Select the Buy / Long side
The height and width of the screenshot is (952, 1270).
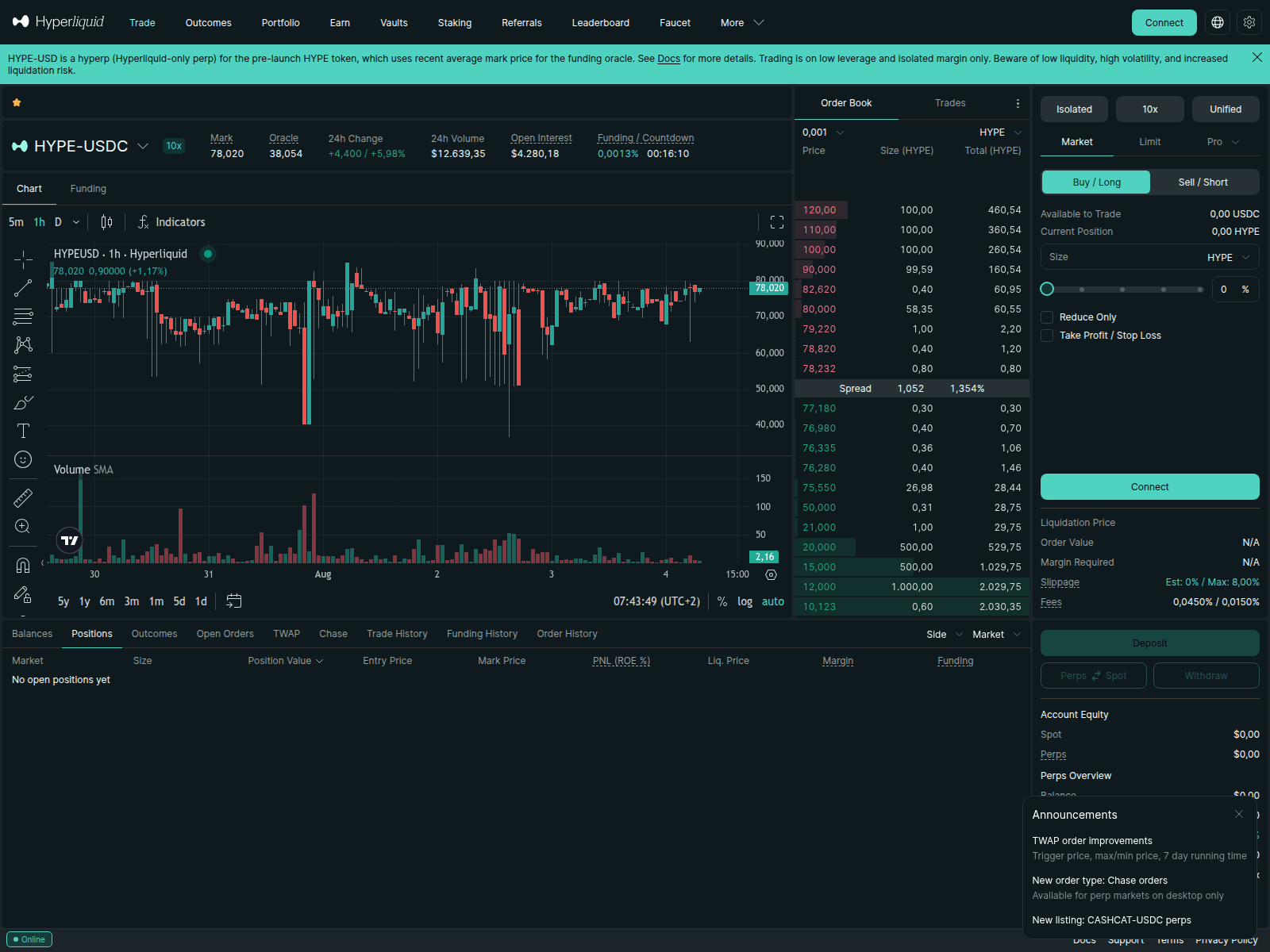[x=1096, y=182]
